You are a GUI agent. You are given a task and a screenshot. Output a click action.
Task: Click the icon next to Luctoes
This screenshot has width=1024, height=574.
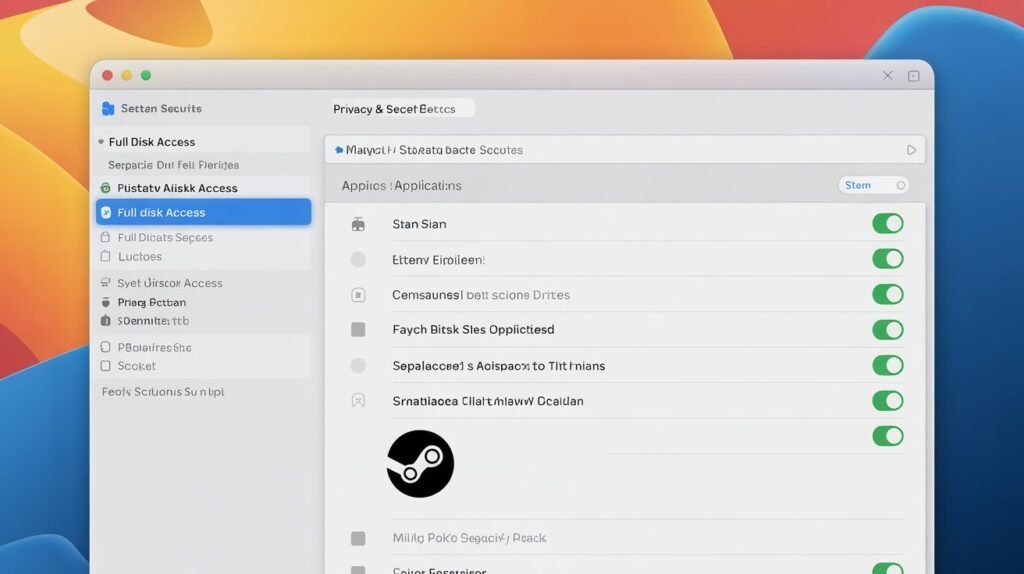pyautogui.click(x=105, y=257)
